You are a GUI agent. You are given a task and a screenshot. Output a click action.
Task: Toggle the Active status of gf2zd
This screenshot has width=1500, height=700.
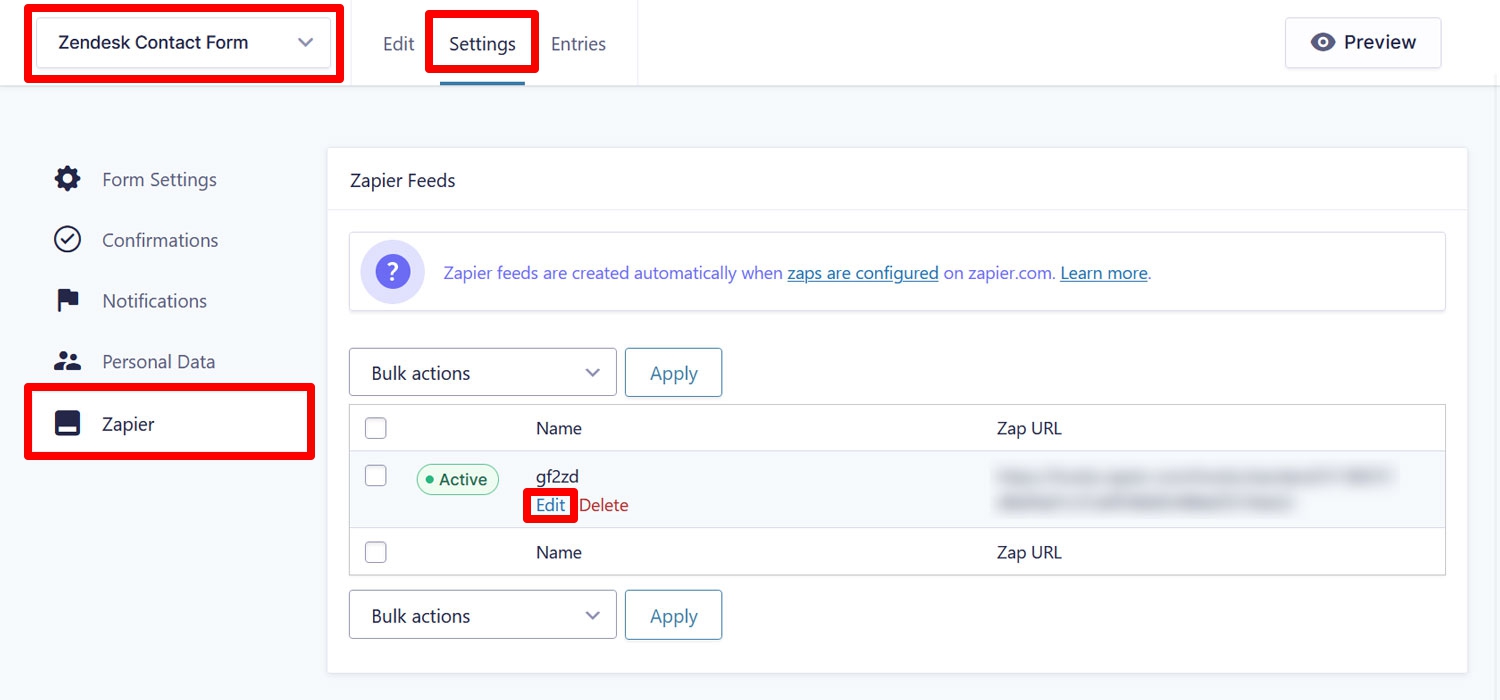(457, 480)
